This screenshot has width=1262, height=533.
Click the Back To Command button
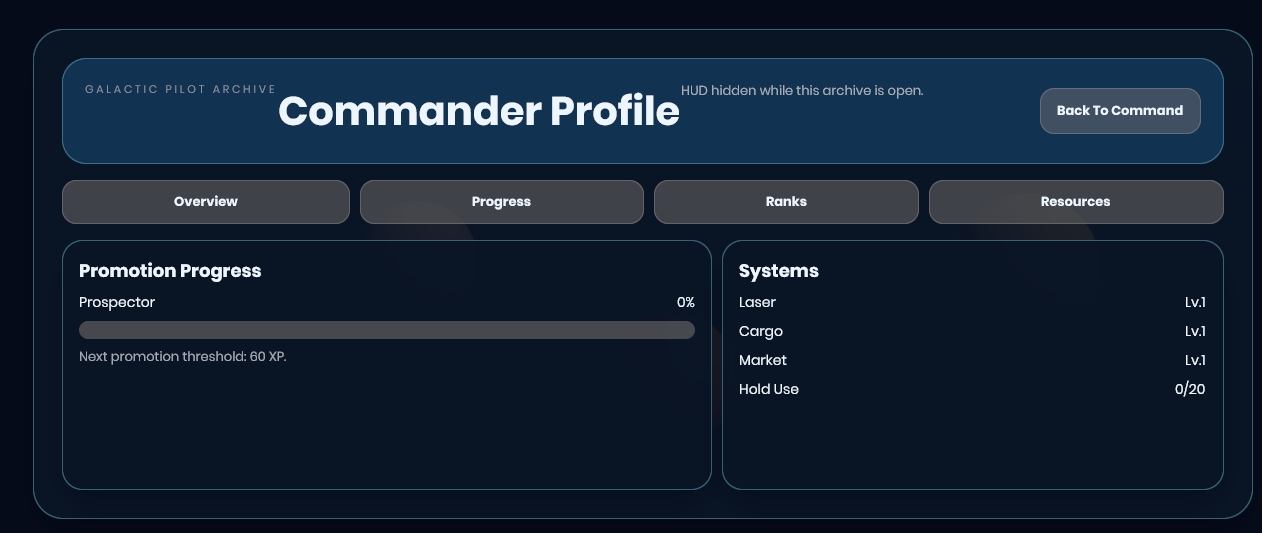(x=1119, y=111)
